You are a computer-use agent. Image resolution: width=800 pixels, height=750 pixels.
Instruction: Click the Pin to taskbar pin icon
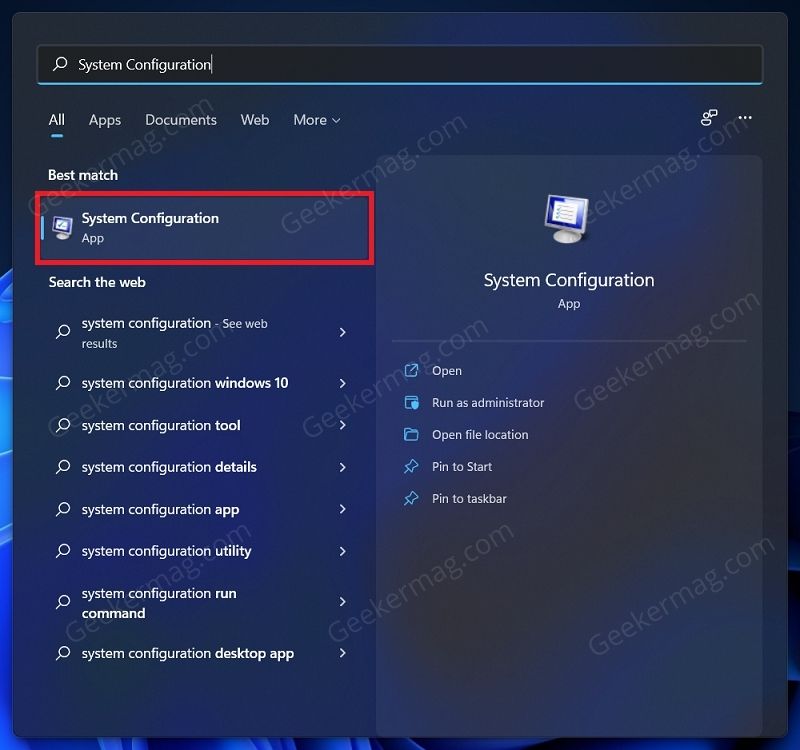(x=411, y=498)
